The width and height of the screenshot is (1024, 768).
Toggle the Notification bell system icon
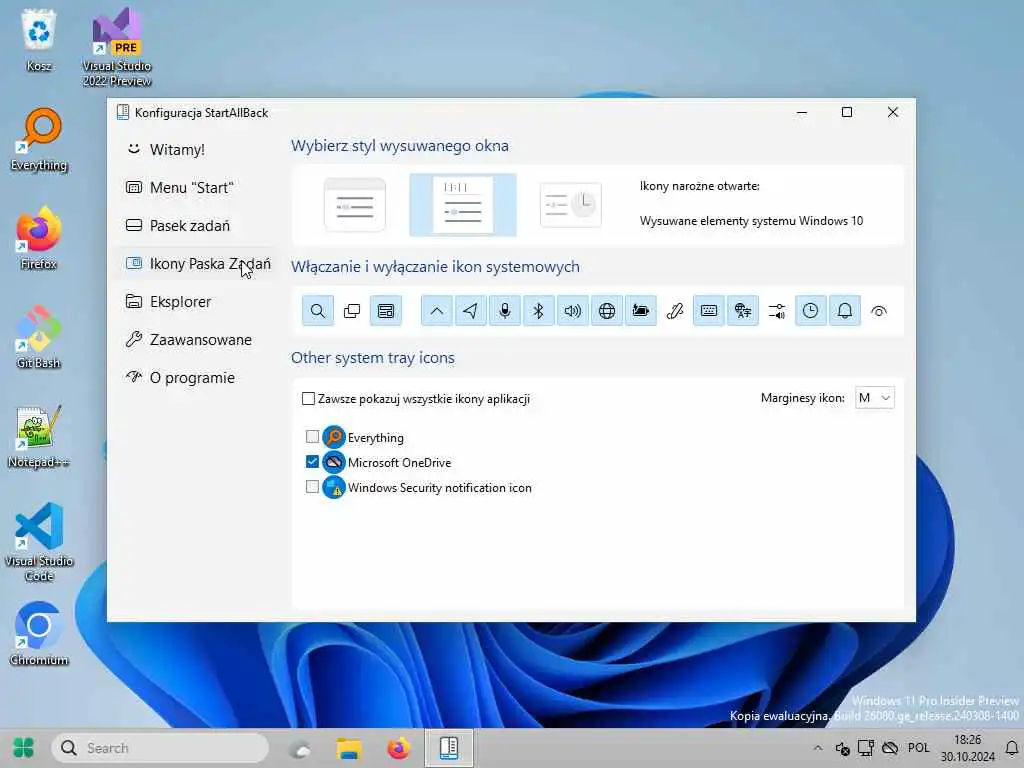[844, 311]
